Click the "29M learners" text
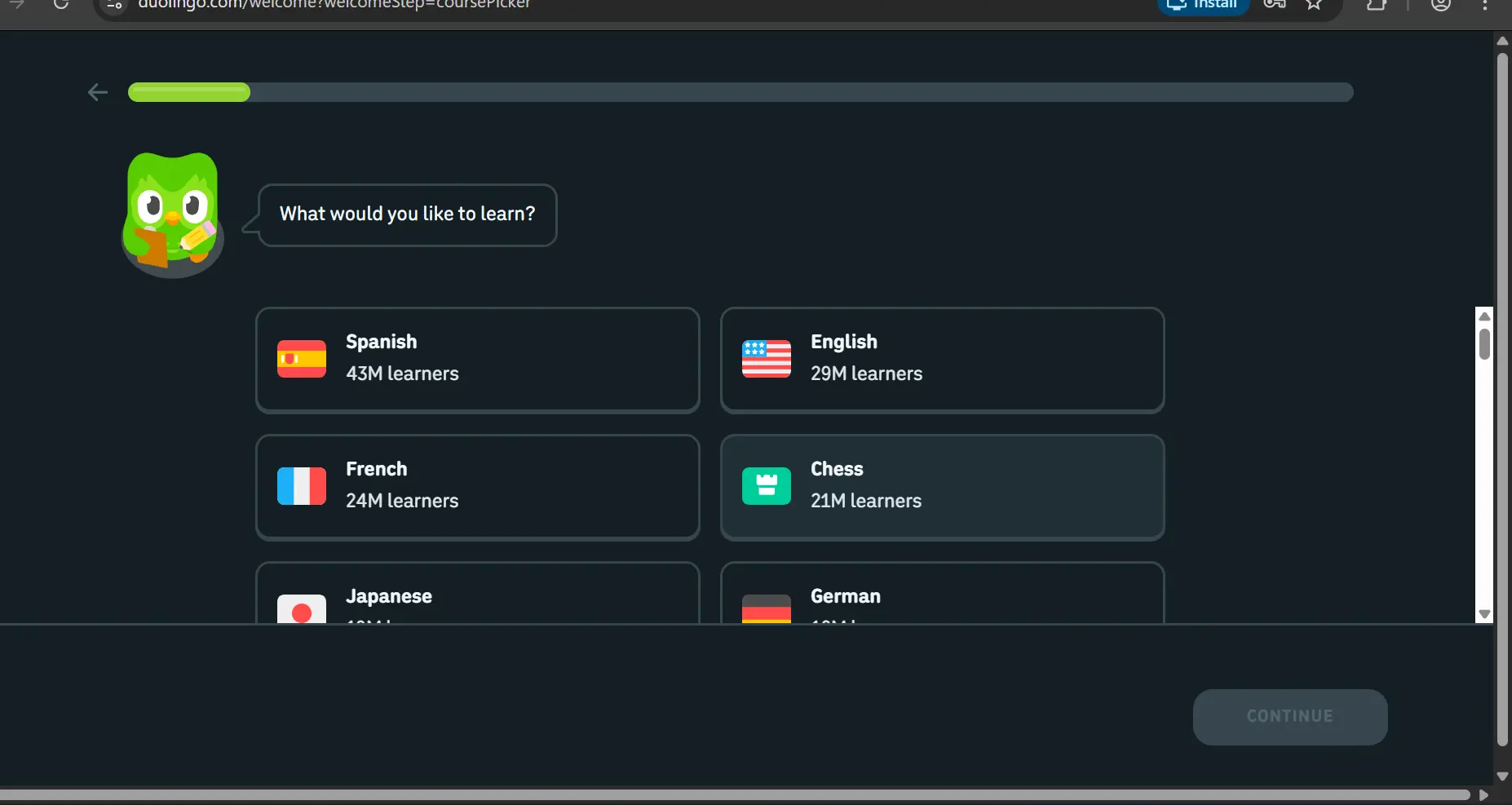Viewport: 1512px width, 805px height. (867, 374)
